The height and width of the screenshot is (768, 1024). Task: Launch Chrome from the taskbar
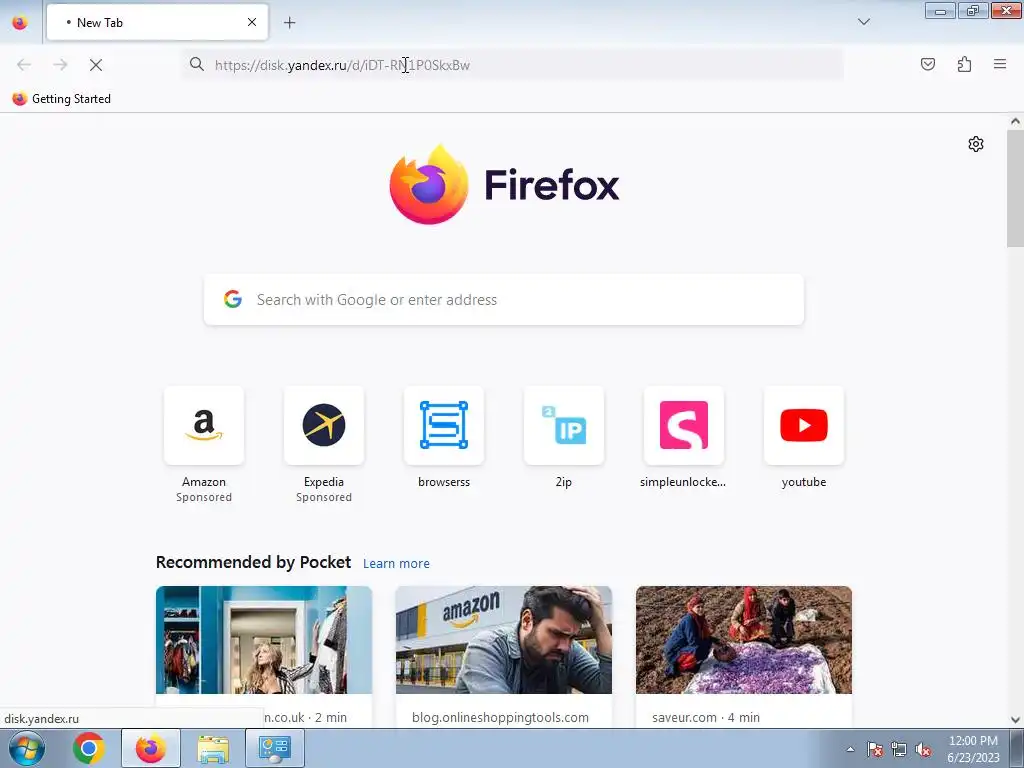click(89, 748)
